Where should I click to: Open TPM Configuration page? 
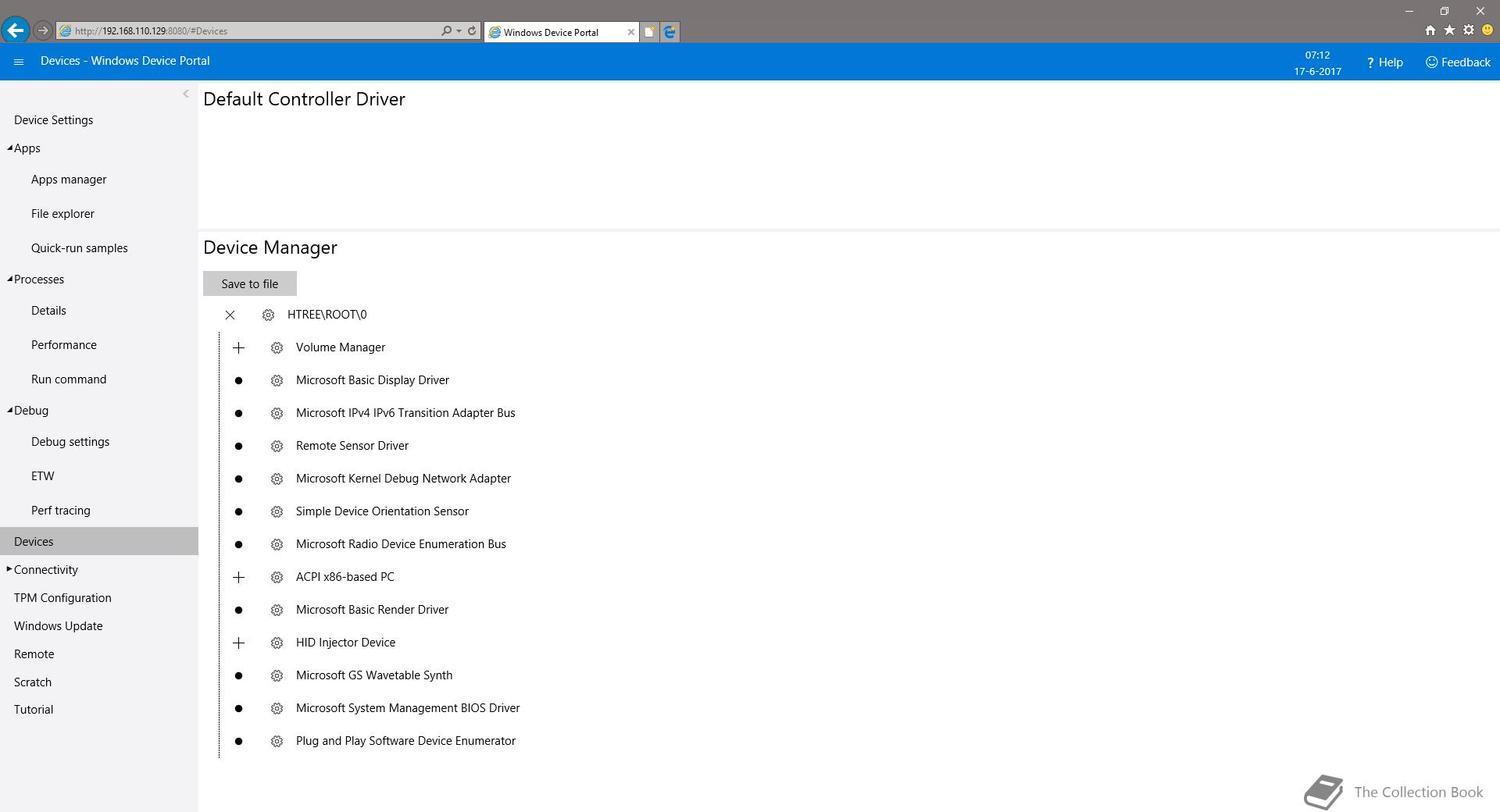coord(62,597)
